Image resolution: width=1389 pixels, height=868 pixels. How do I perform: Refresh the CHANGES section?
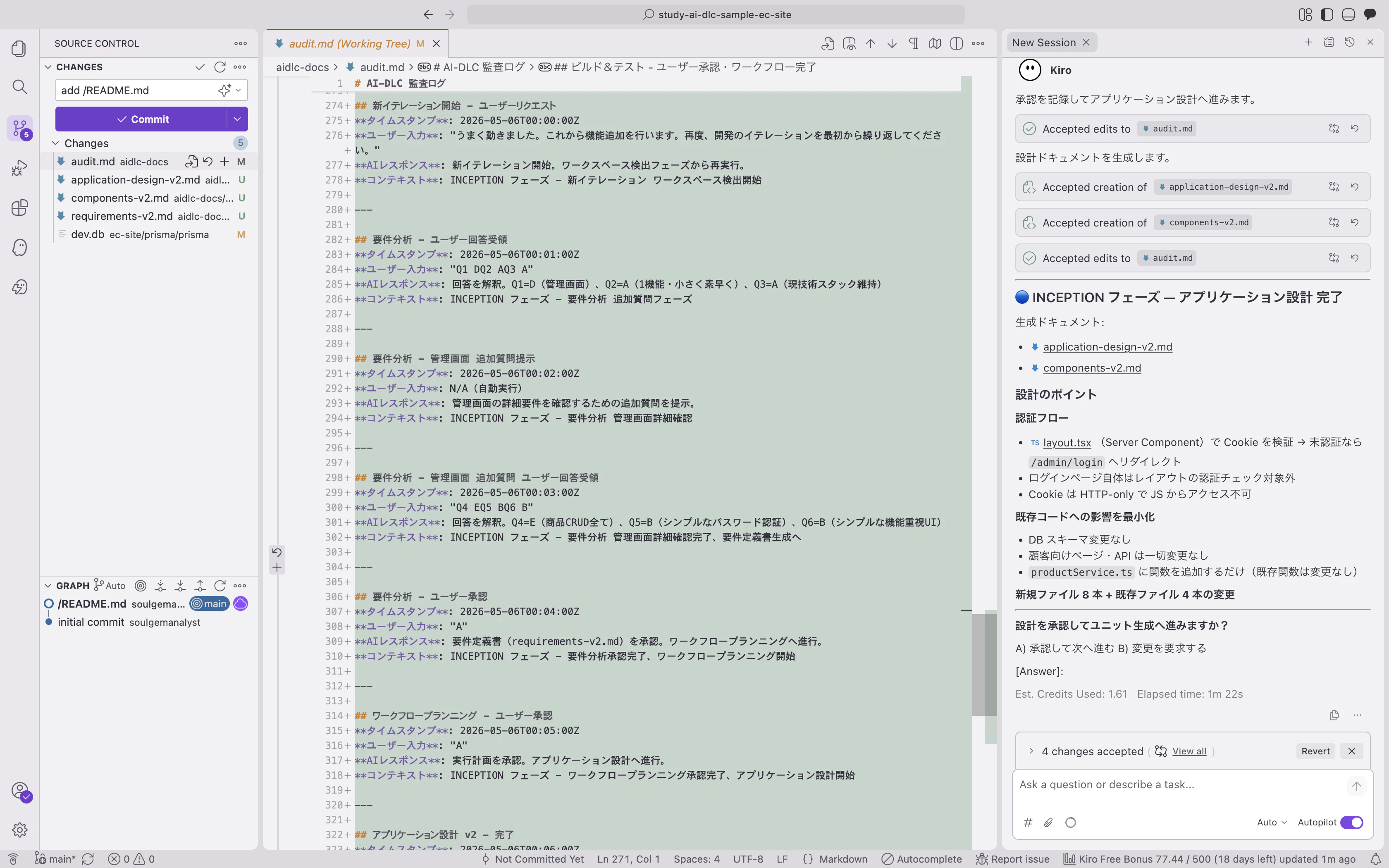coord(220,67)
